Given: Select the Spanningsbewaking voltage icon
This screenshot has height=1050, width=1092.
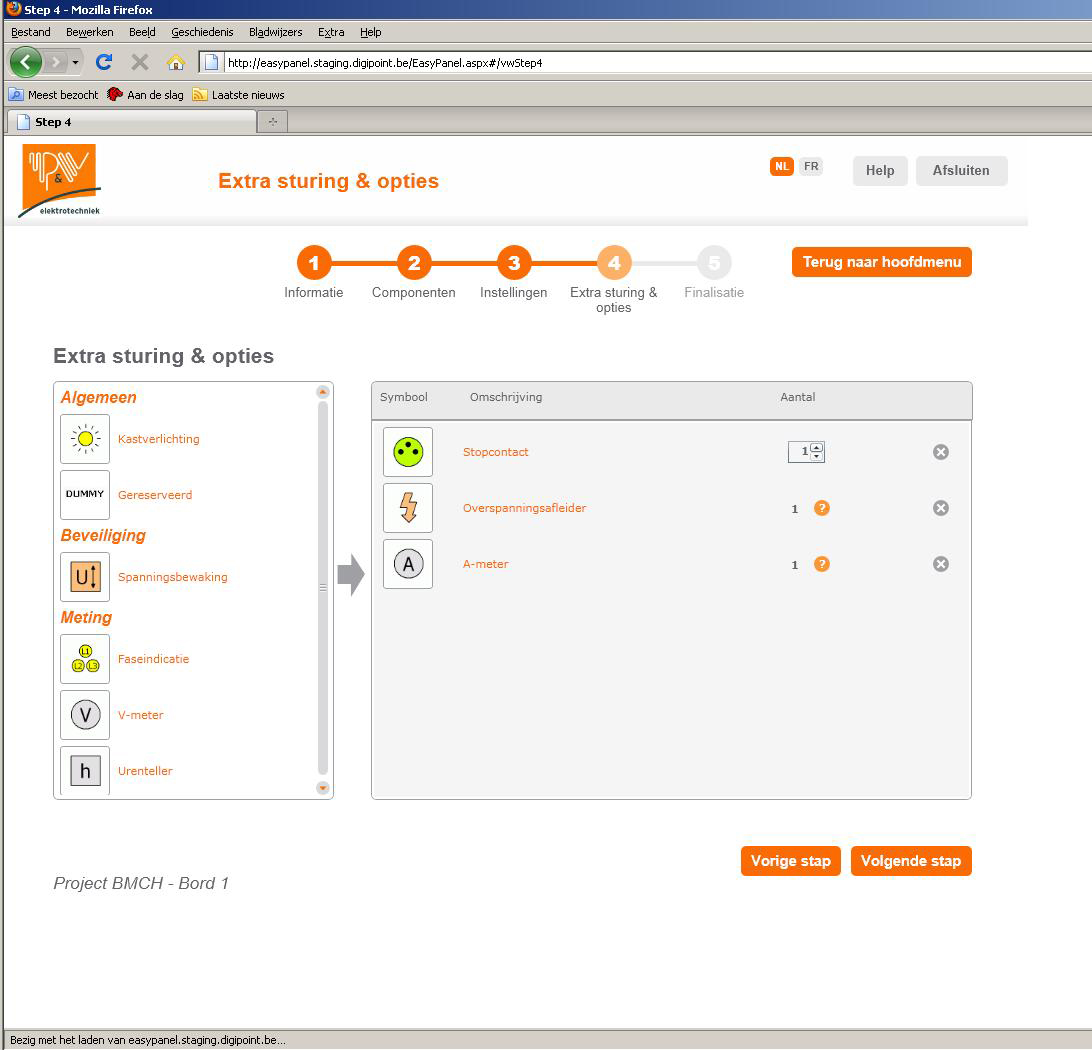Looking at the screenshot, I should [x=85, y=577].
